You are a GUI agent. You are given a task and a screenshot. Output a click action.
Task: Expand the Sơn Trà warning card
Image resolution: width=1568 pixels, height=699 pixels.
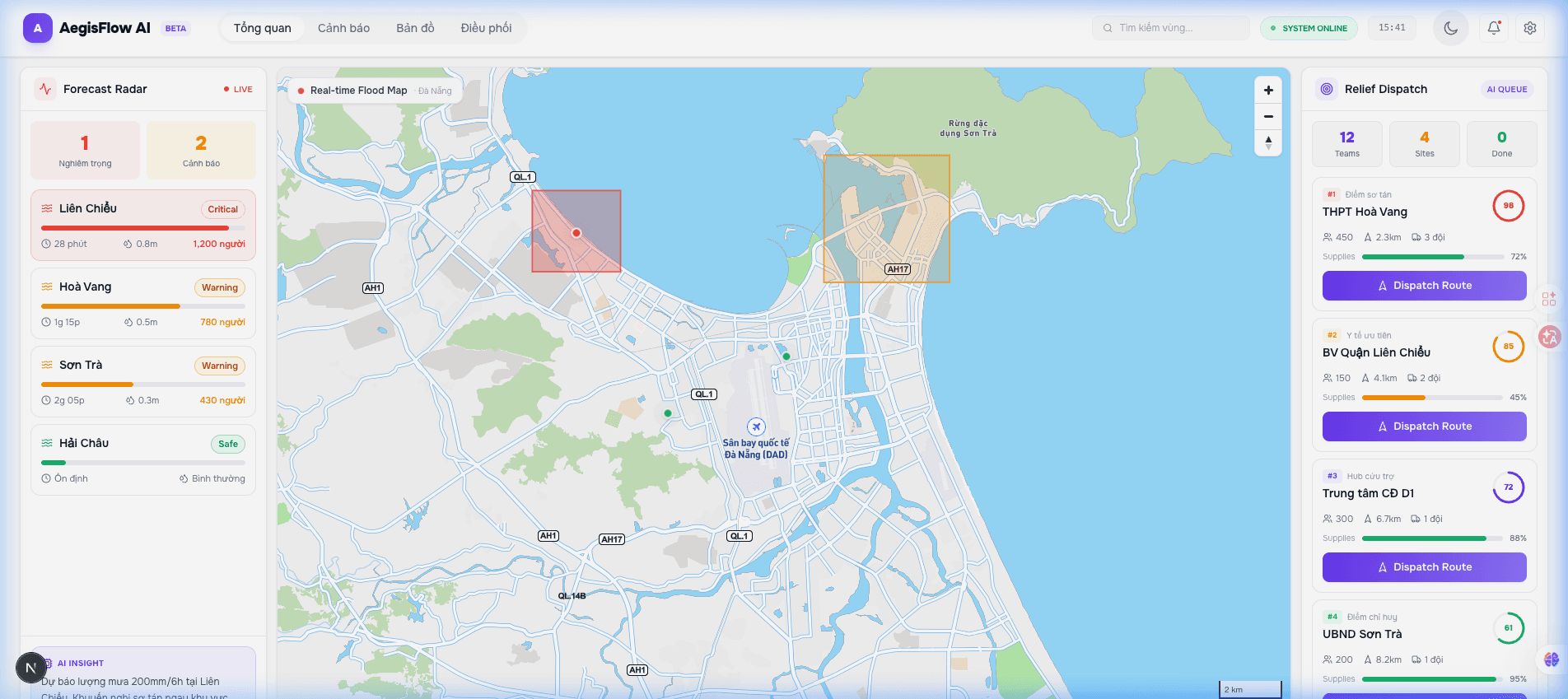click(143, 382)
